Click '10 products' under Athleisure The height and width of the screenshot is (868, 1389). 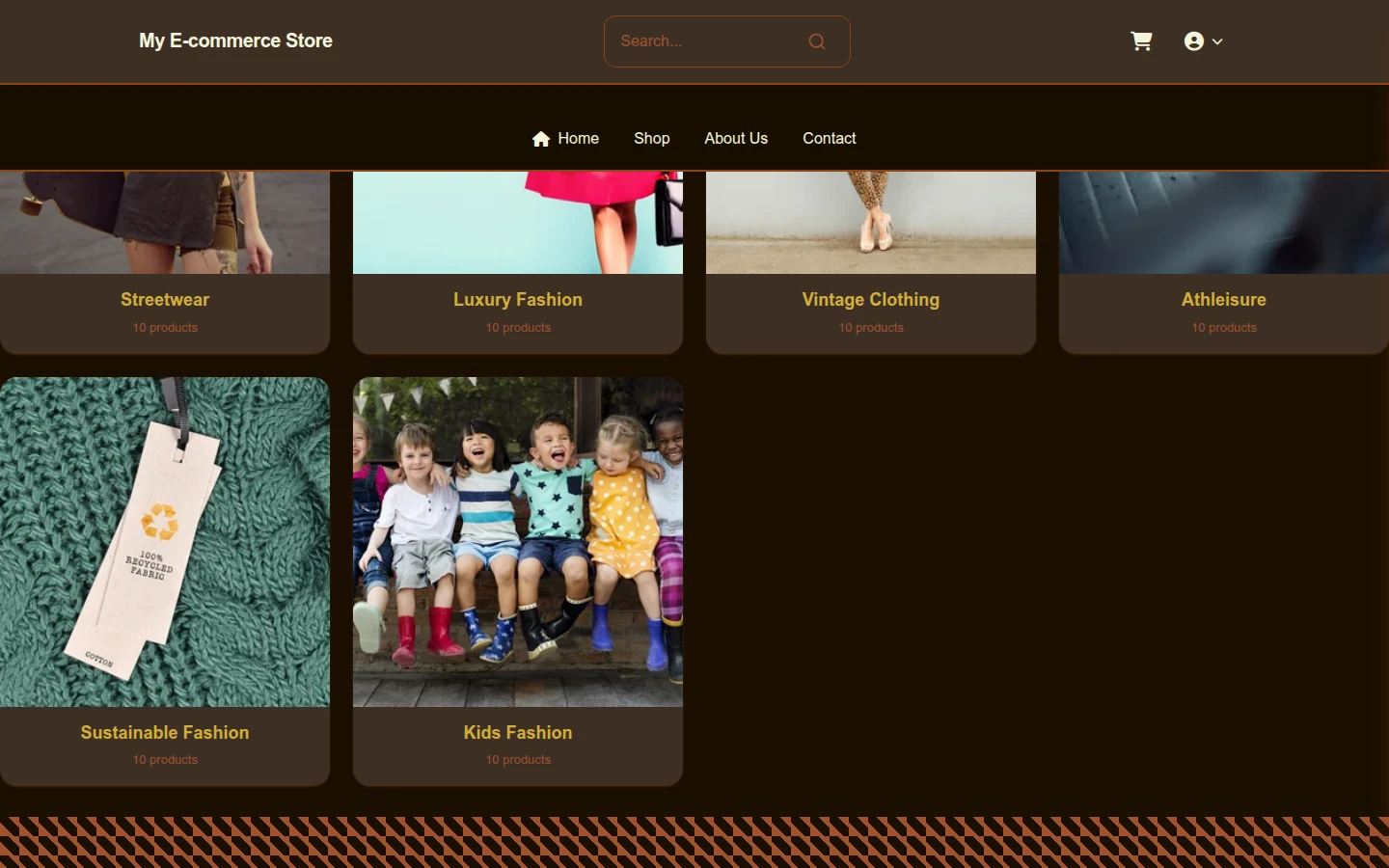coord(1224,328)
